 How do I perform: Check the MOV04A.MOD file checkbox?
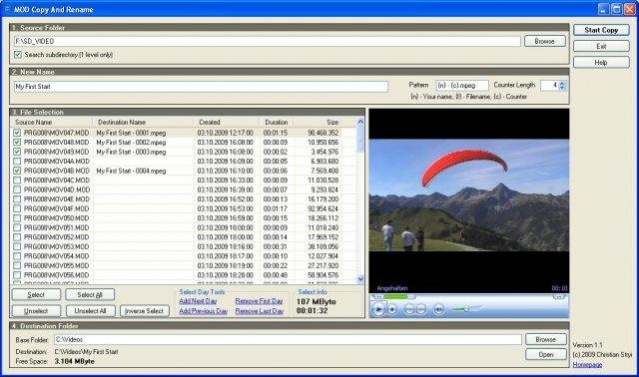coord(17,161)
